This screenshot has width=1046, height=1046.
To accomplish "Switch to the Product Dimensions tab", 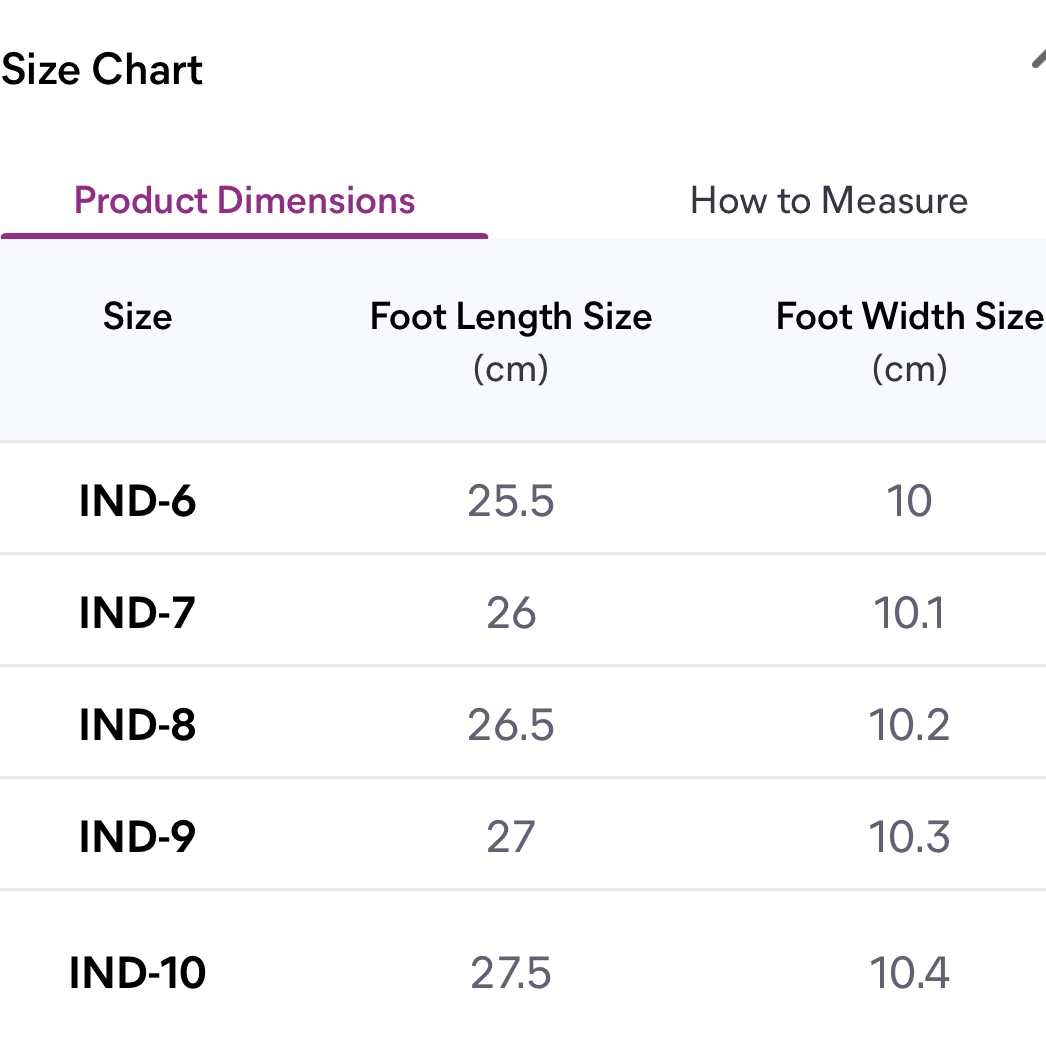I will [245, 201].
